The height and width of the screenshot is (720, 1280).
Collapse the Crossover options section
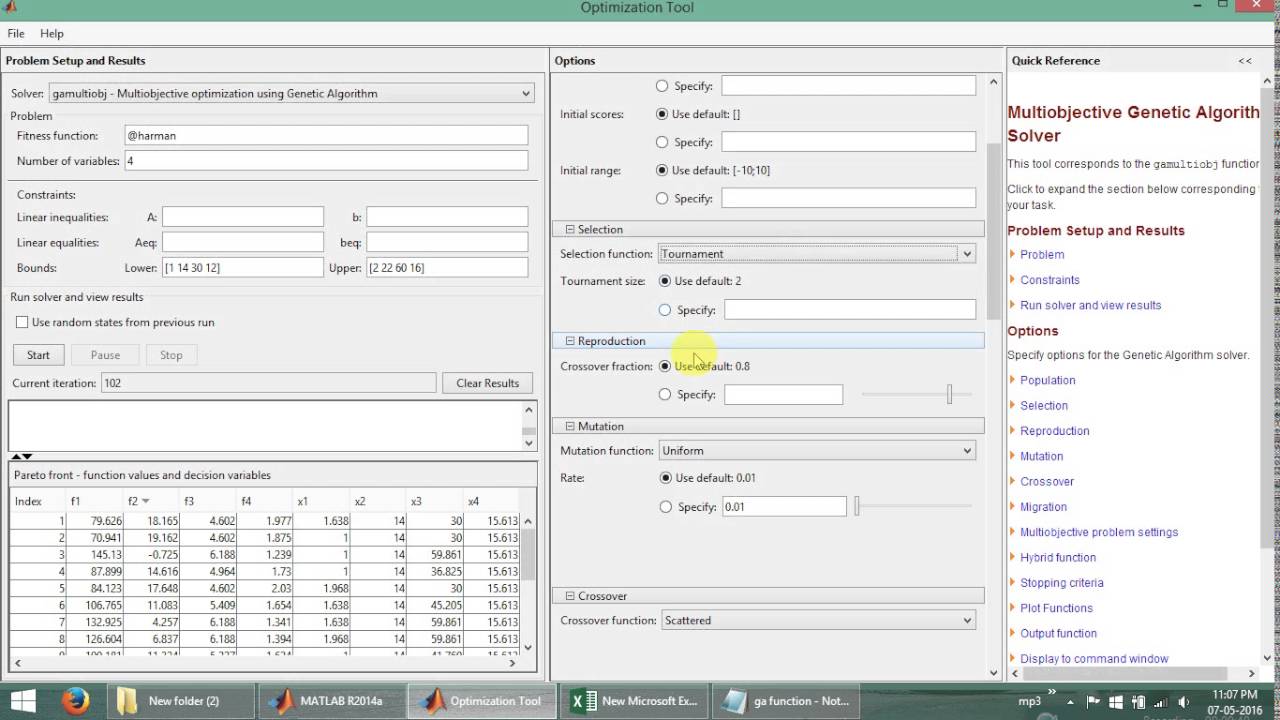coord(570,596)
